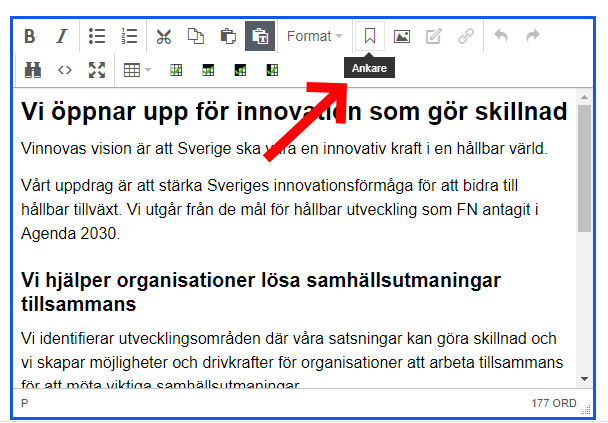
Task: Insert a numbered list
Action: point(129,36)
